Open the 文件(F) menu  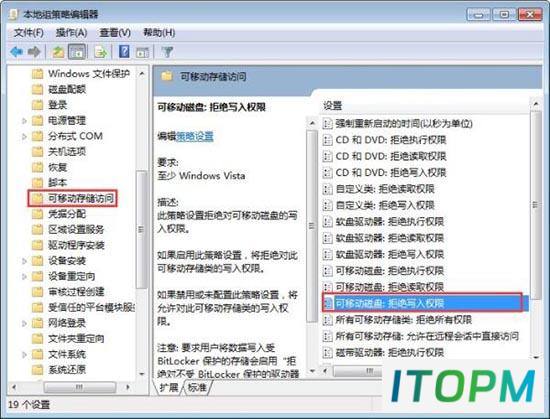click(28, 33)
